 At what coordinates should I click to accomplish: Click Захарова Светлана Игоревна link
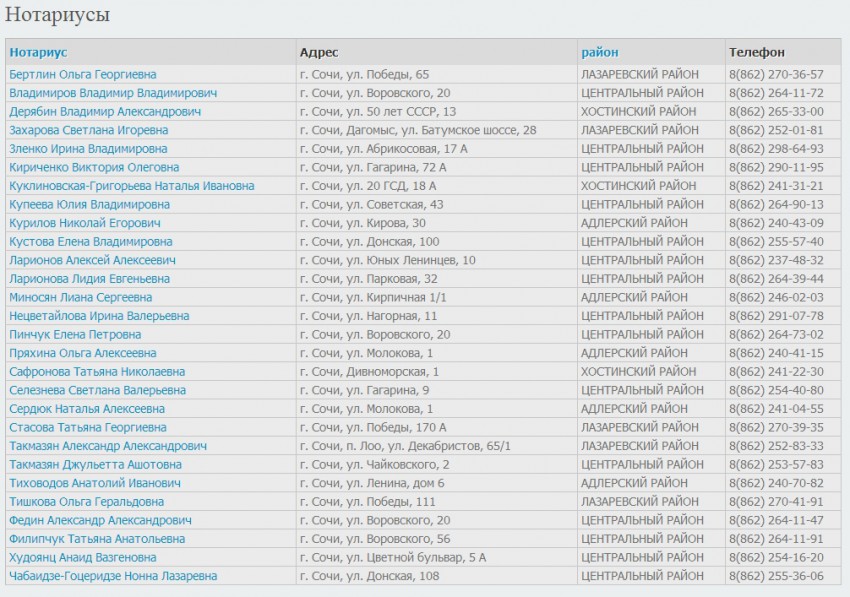(x=88, y=130)
